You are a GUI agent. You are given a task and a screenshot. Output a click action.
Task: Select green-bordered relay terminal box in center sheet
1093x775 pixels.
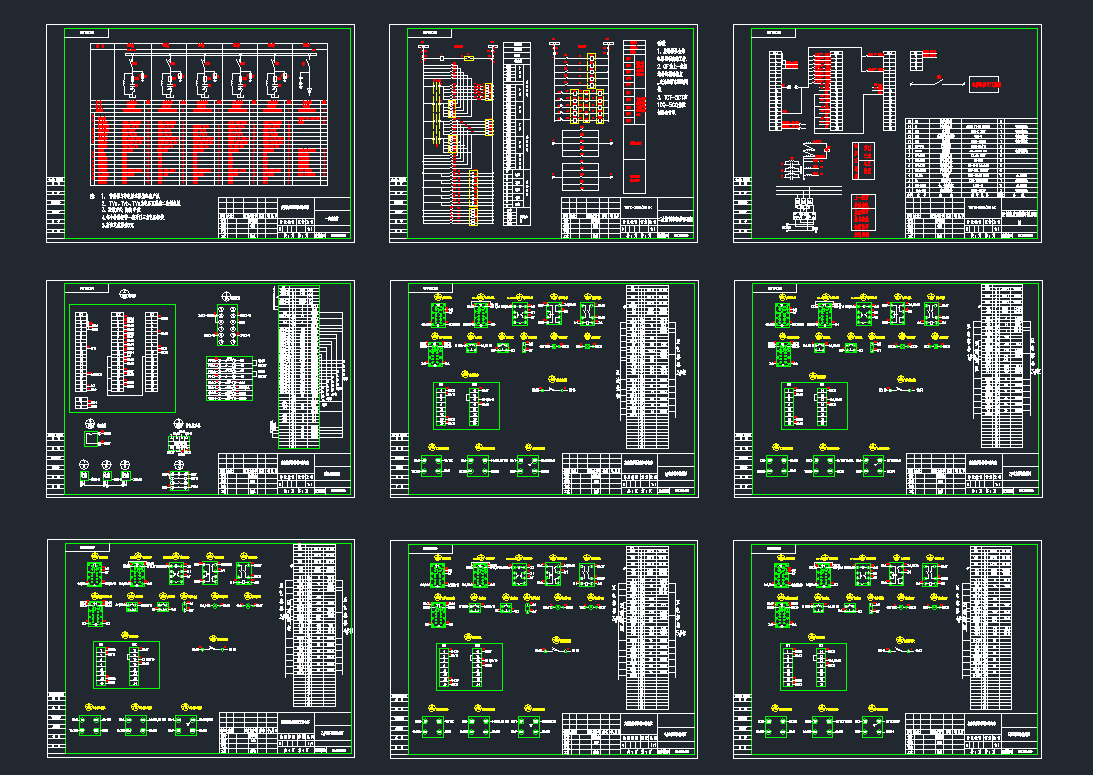[465, 404]
